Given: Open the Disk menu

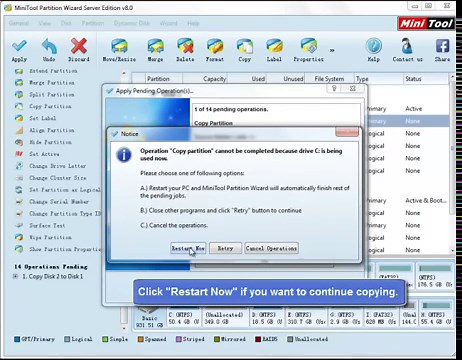Looking at the screenshot, I should 66,23.
